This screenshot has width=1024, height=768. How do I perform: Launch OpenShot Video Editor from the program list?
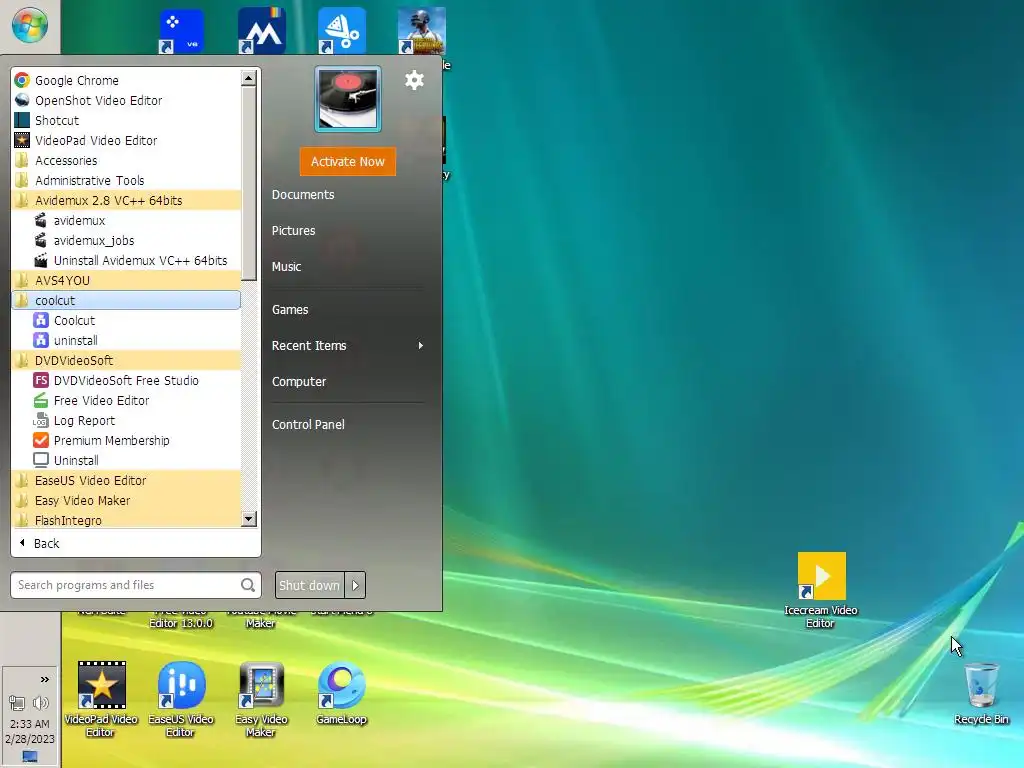(x=127, y=101)
